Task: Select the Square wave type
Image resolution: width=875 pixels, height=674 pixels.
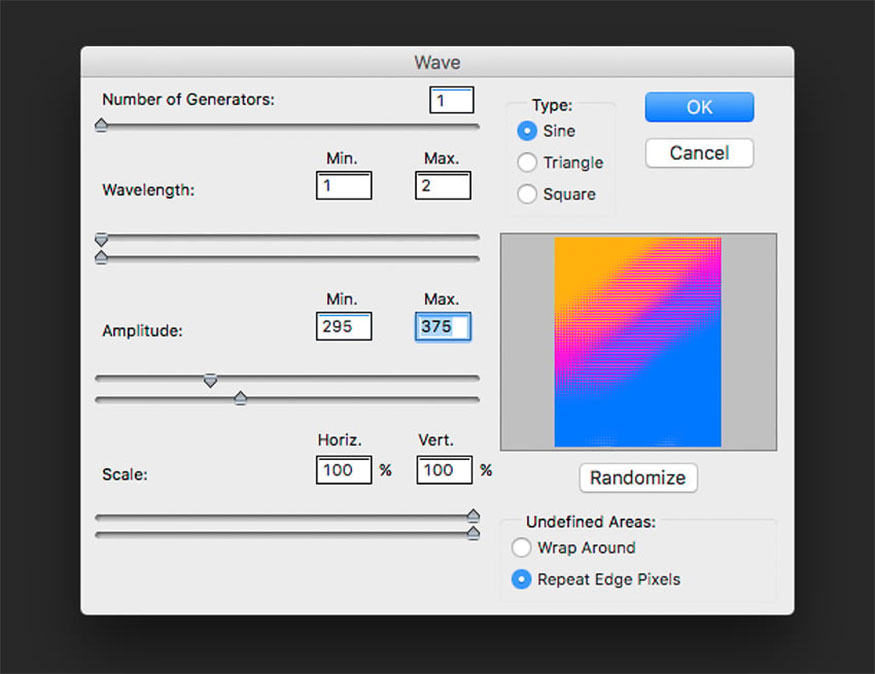Action: pyautogui.click(x=527, y=195)
